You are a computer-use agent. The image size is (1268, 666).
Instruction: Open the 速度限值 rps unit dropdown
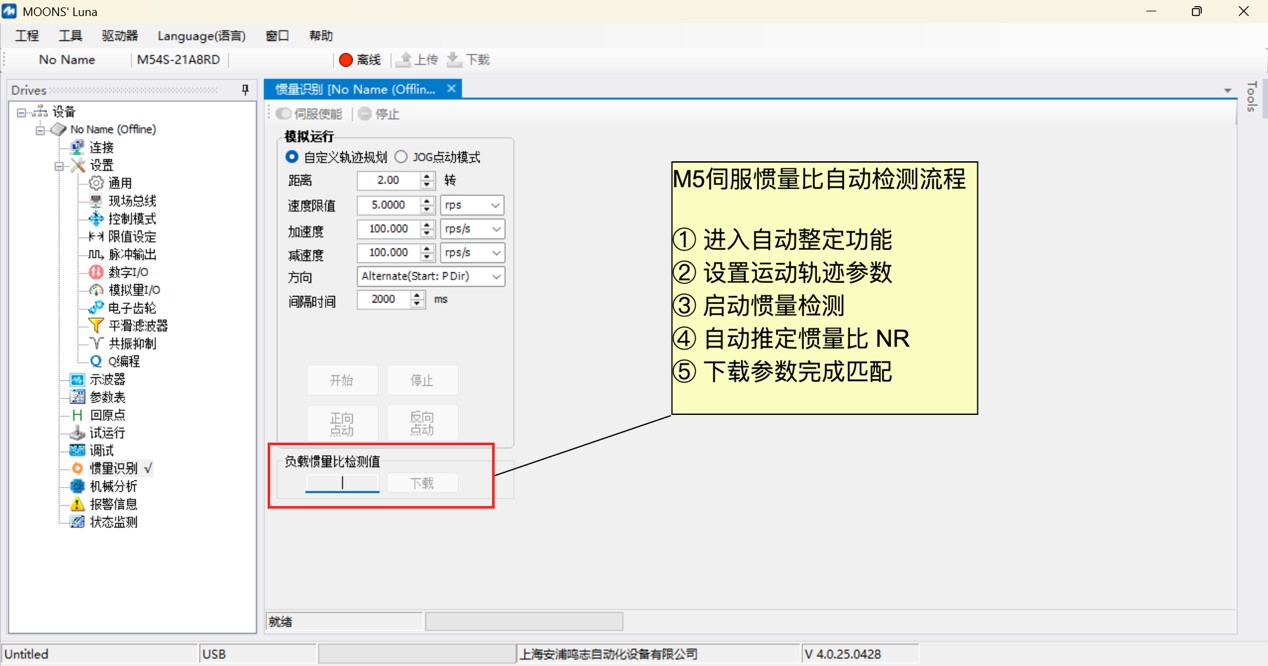(472, 205)
